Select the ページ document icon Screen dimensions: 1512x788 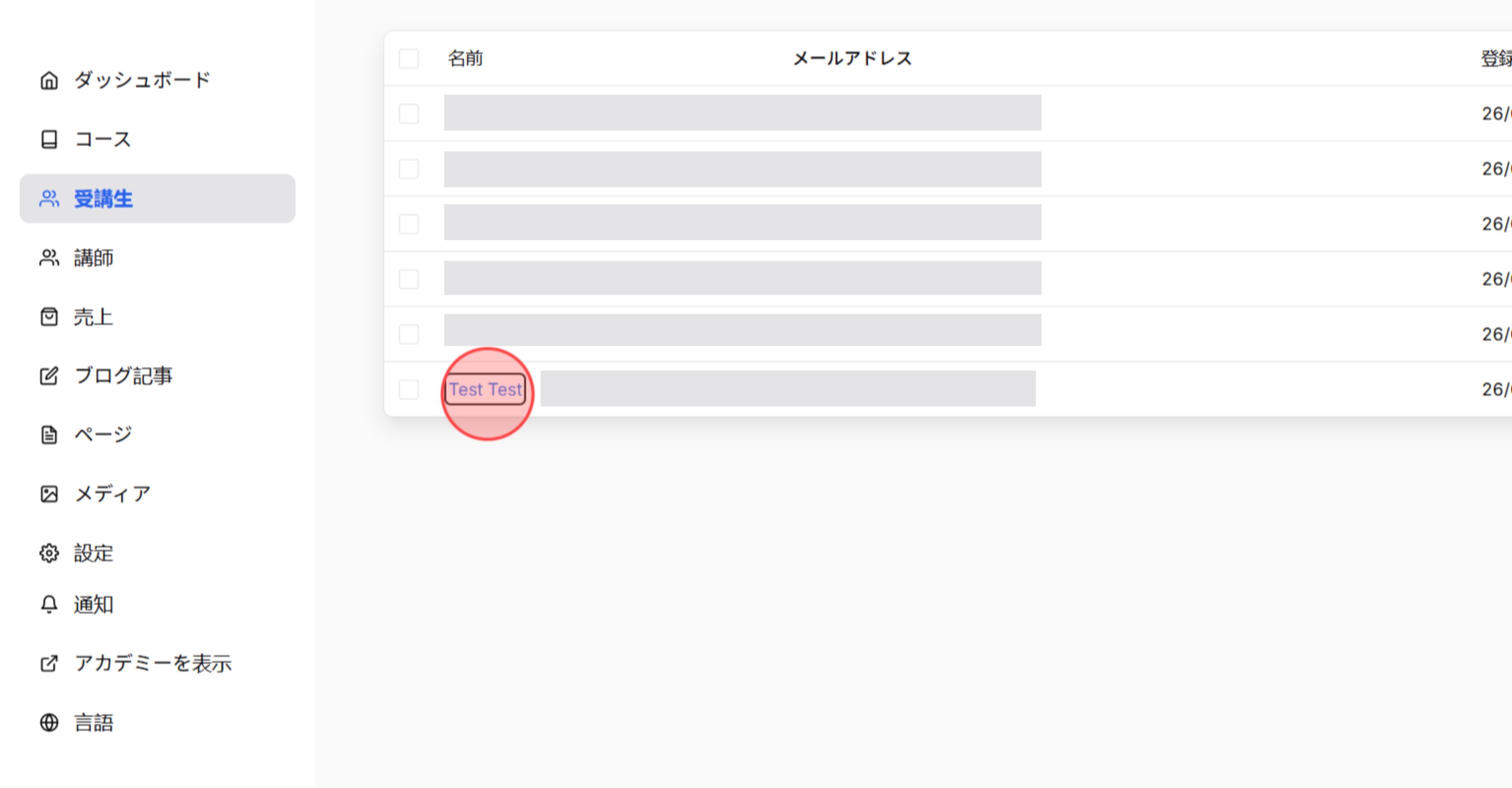(x=49, y=434)
